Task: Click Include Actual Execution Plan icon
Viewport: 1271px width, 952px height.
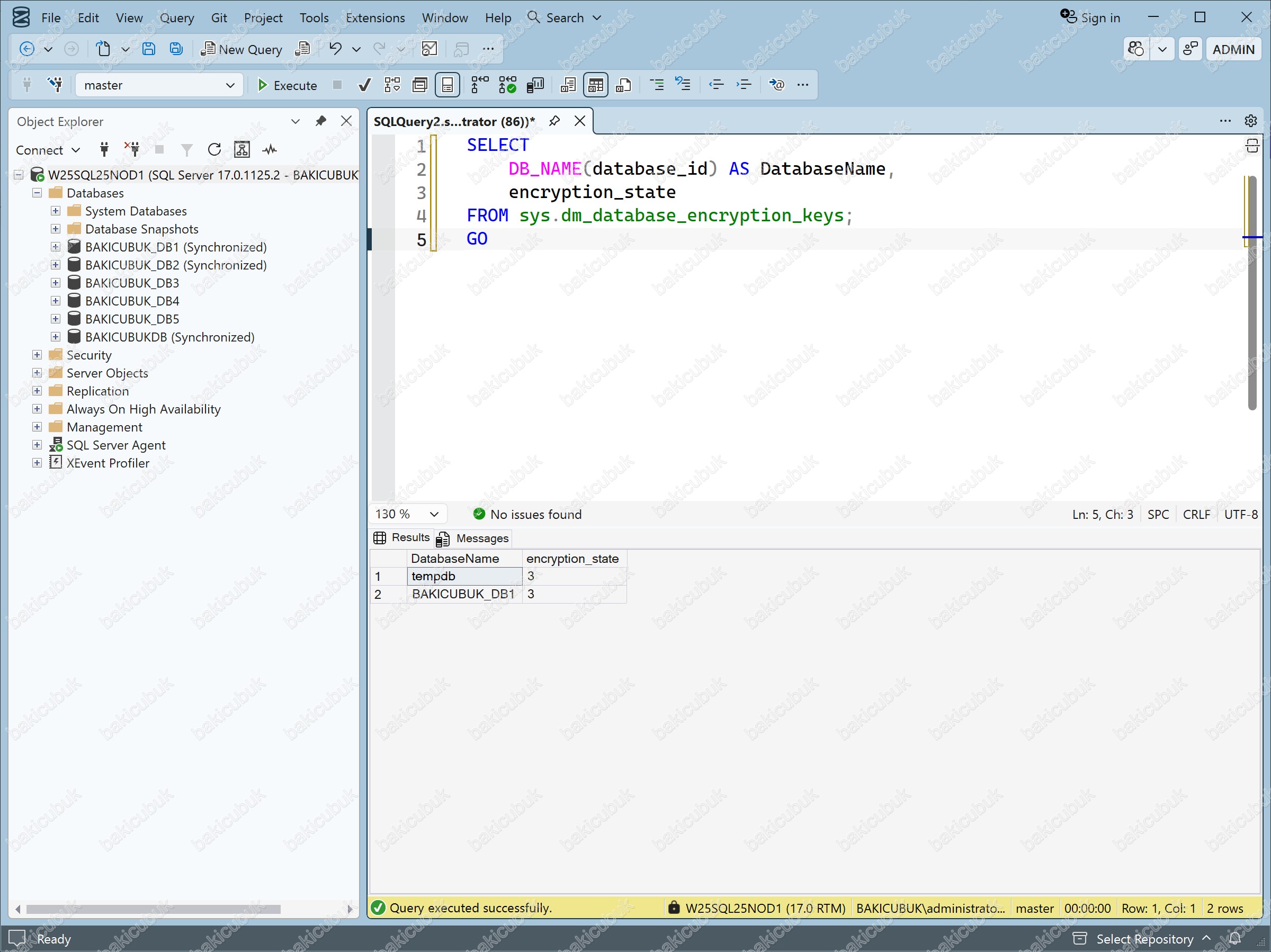Action: (x=480, y=86)
